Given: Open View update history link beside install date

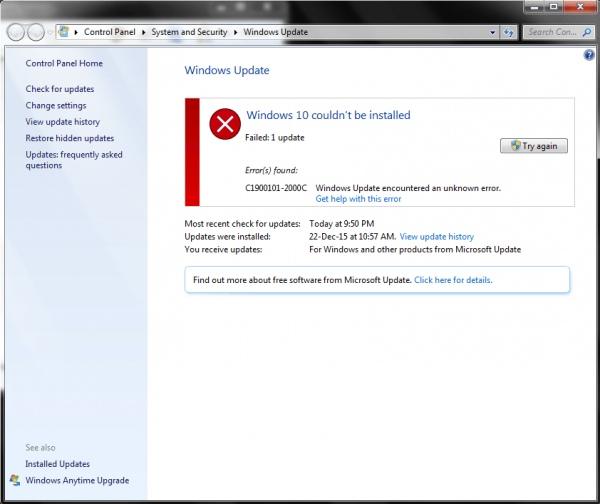Looking at the screenshot, I should pos(437,237).
